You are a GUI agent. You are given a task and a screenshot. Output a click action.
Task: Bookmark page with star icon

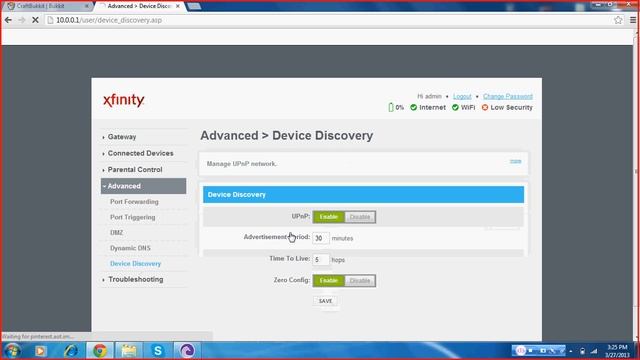point(618,20)
